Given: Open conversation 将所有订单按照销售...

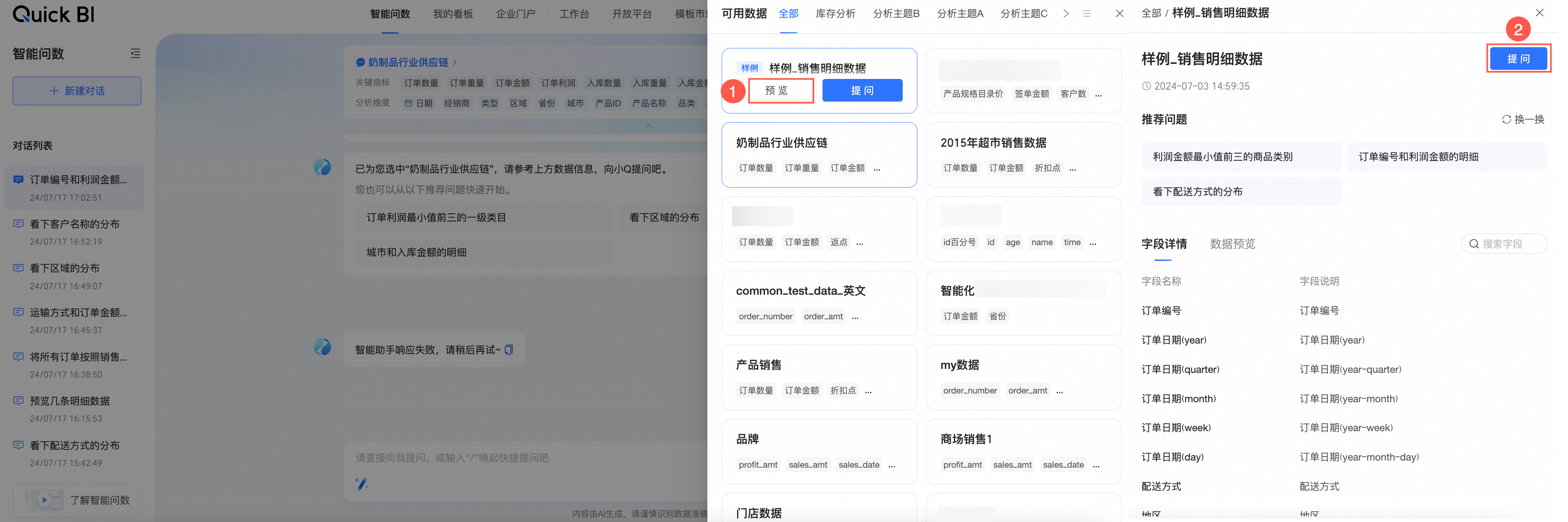Looking at the screenshot, I should click(x=74, y=365).
